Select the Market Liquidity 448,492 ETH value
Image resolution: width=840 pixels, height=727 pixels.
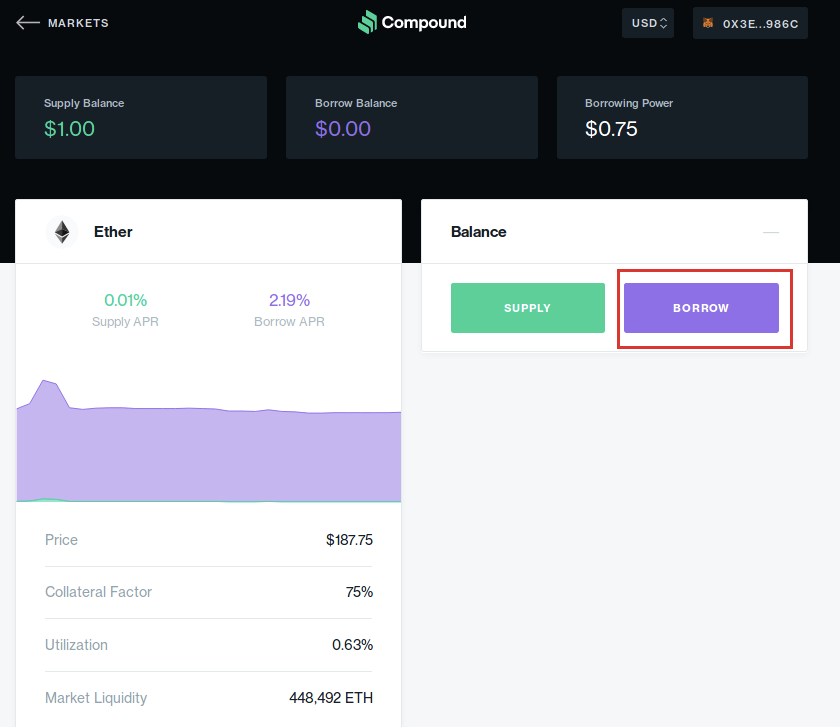pos(331,698)
